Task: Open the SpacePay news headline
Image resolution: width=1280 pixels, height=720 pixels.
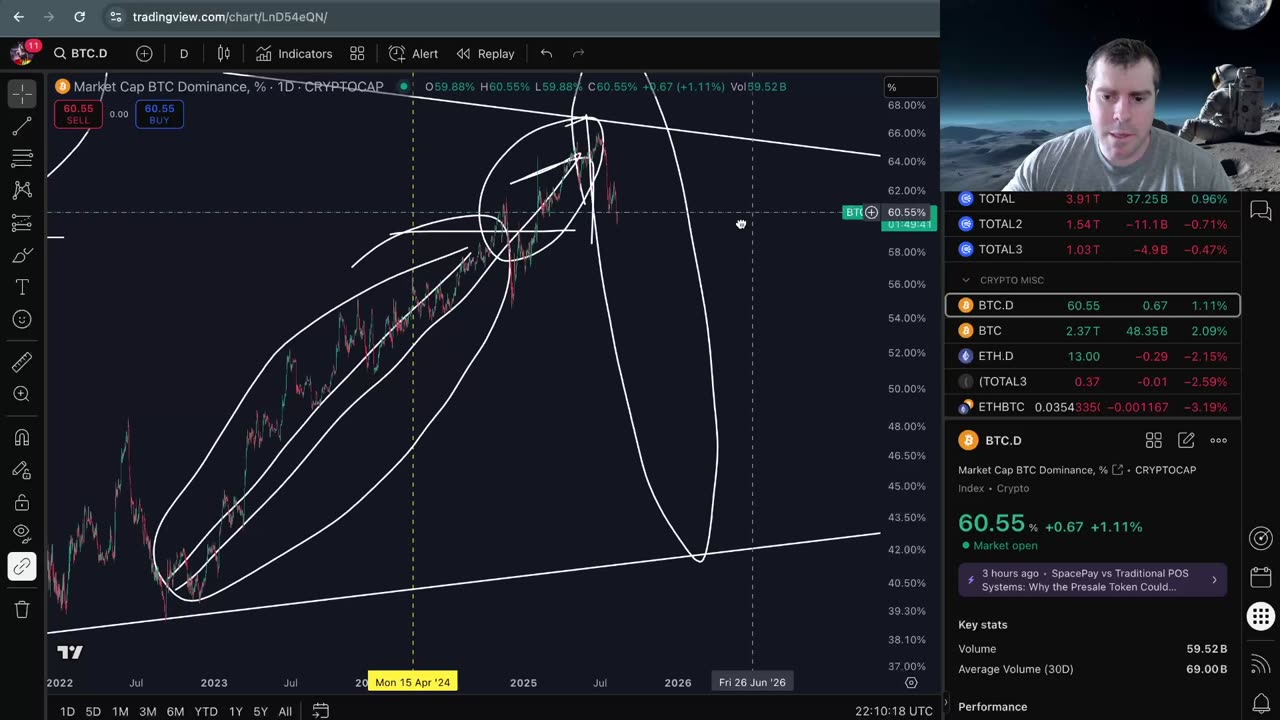Action: click(1093, 580)
